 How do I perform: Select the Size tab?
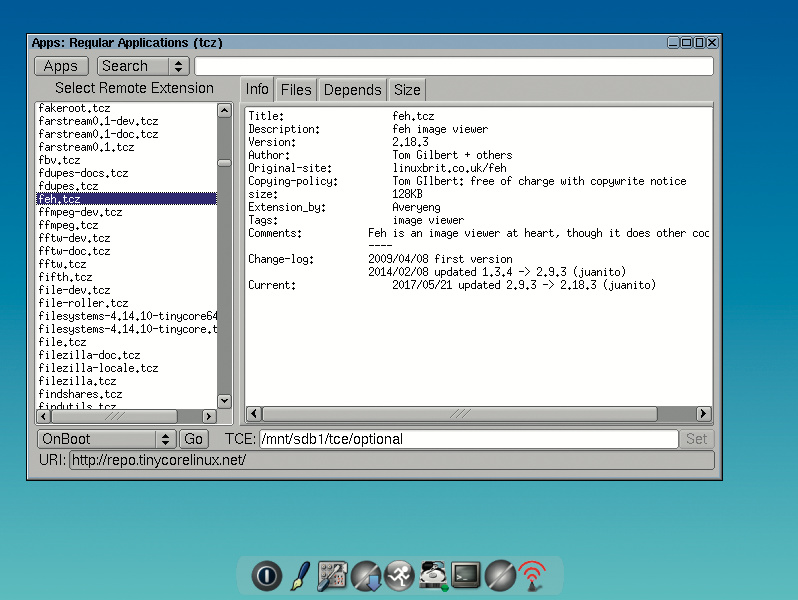pos(407,90)
